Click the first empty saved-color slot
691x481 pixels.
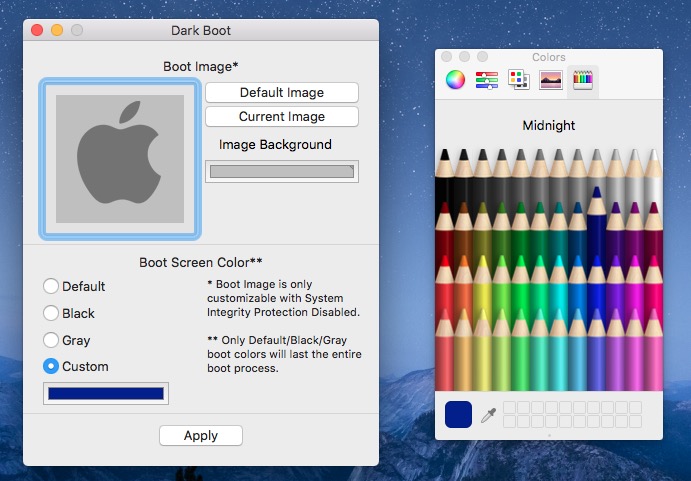pos(509,408)
